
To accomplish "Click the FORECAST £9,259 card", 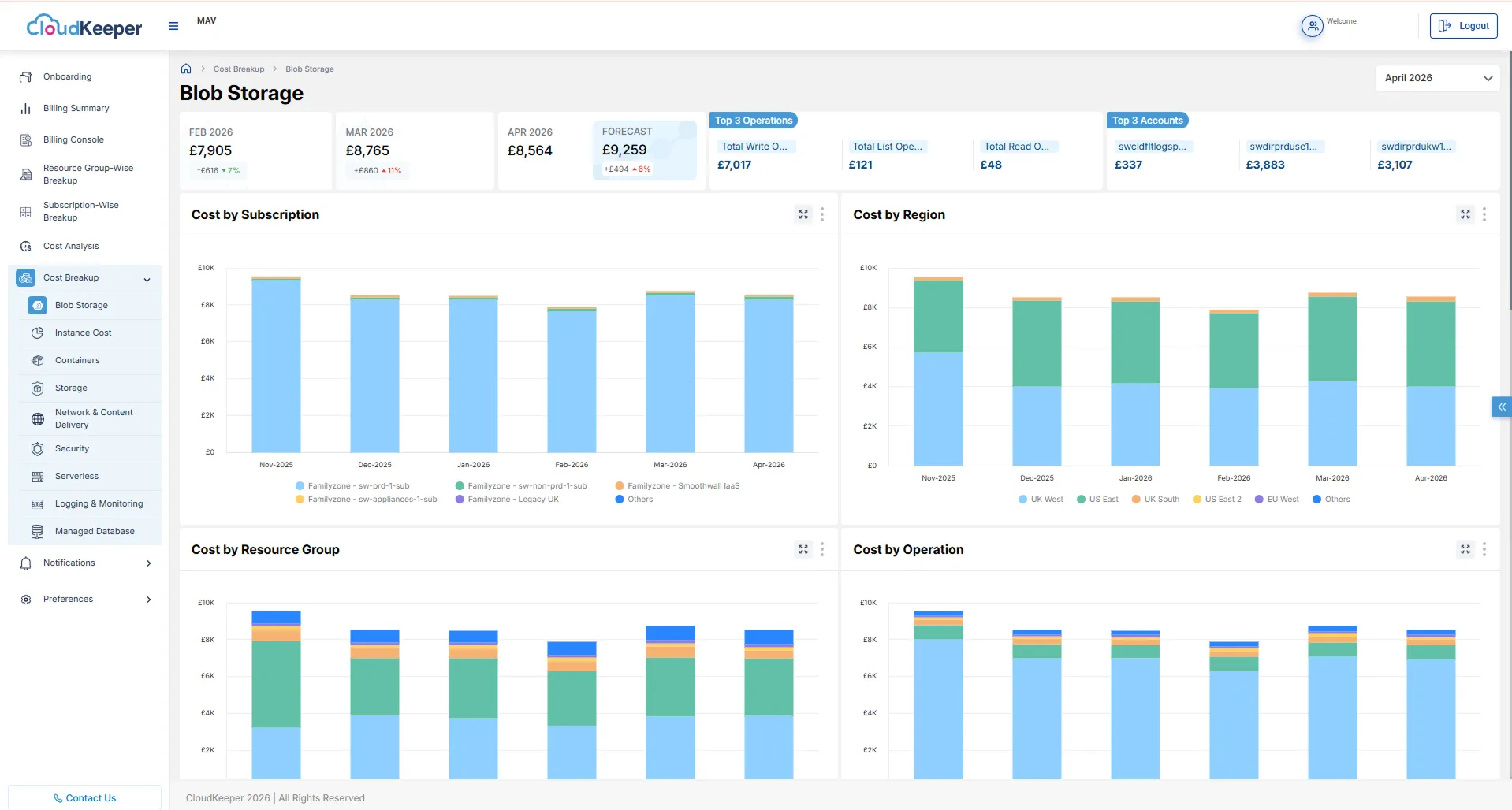I will (x=645, y=150).
